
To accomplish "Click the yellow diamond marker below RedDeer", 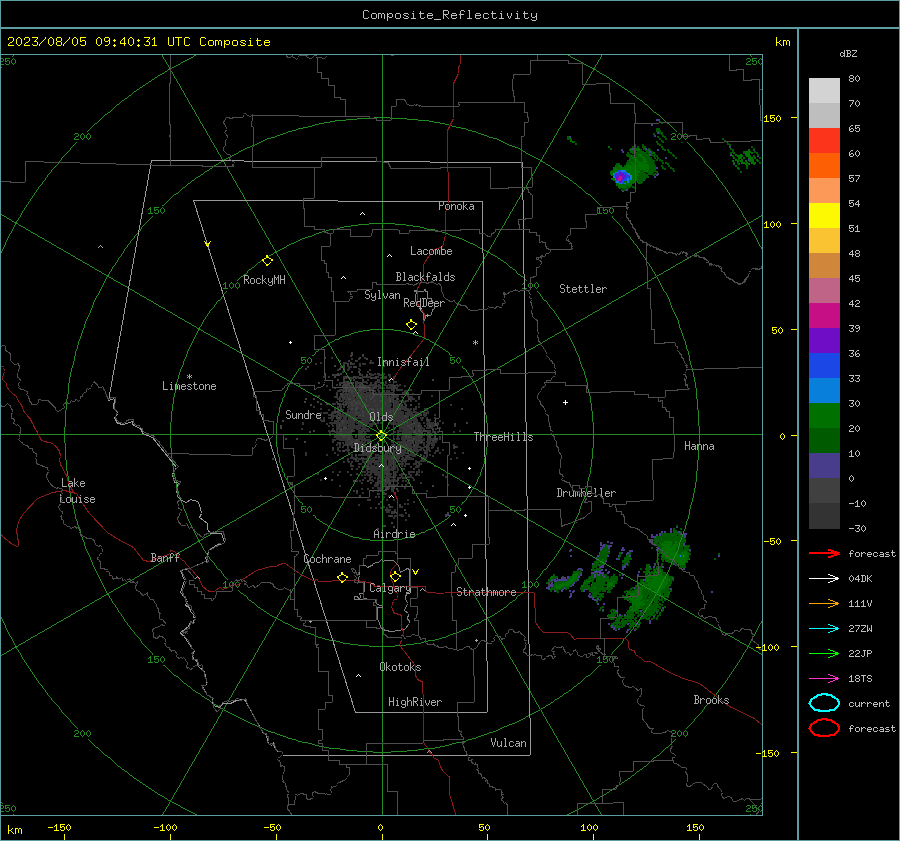I will [411, 325].
